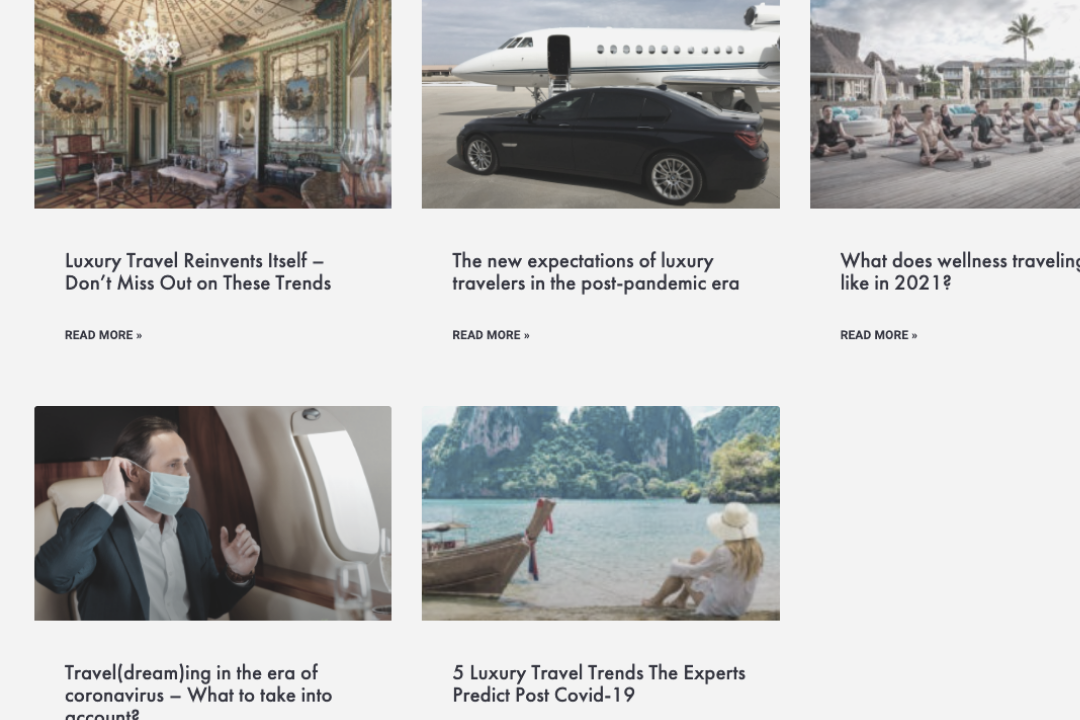Open the beach yoga class thumbnail
This screenshot has width=1080, height=720.
click(945, 104)
